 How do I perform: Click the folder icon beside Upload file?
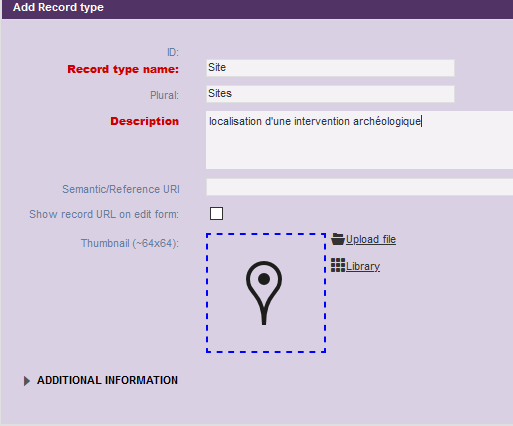pyautogui.click(x=338, y=239)
